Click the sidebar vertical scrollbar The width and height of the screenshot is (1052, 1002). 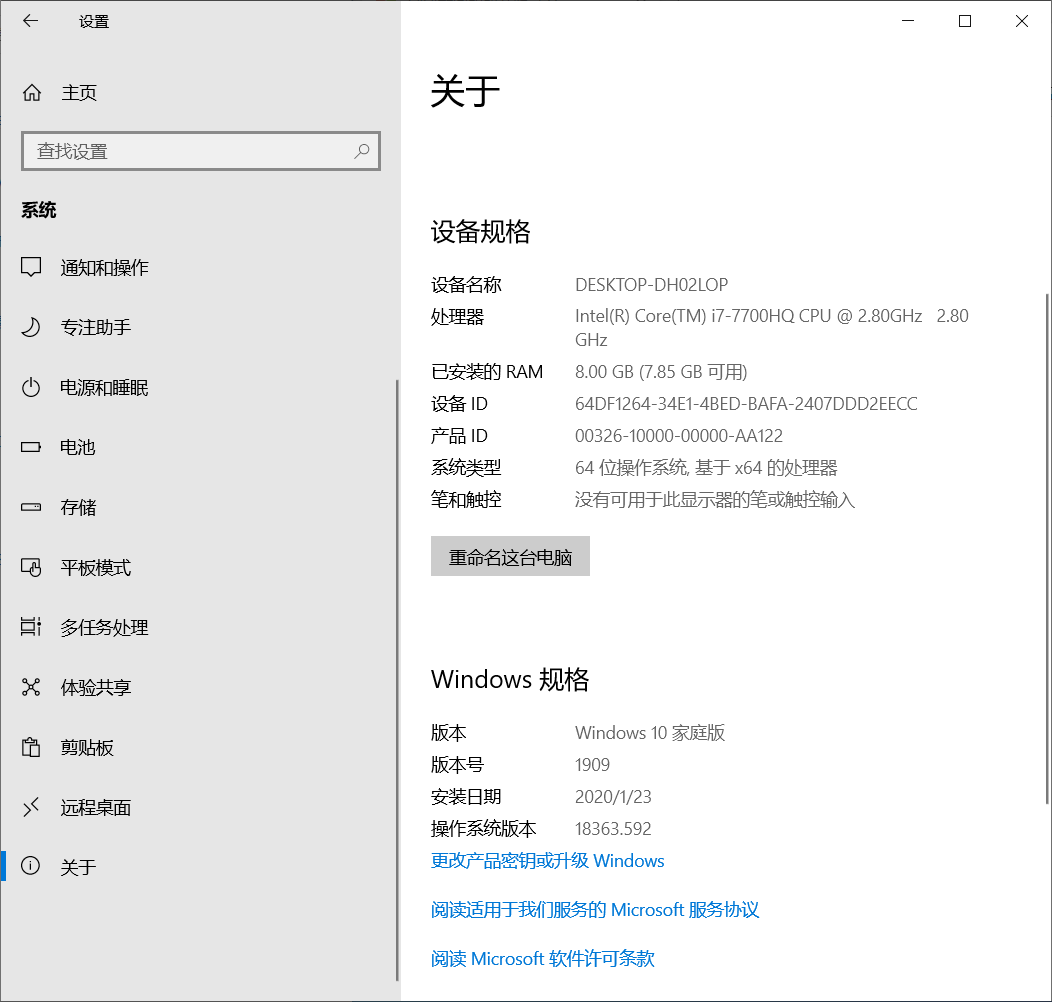[397, 680]
